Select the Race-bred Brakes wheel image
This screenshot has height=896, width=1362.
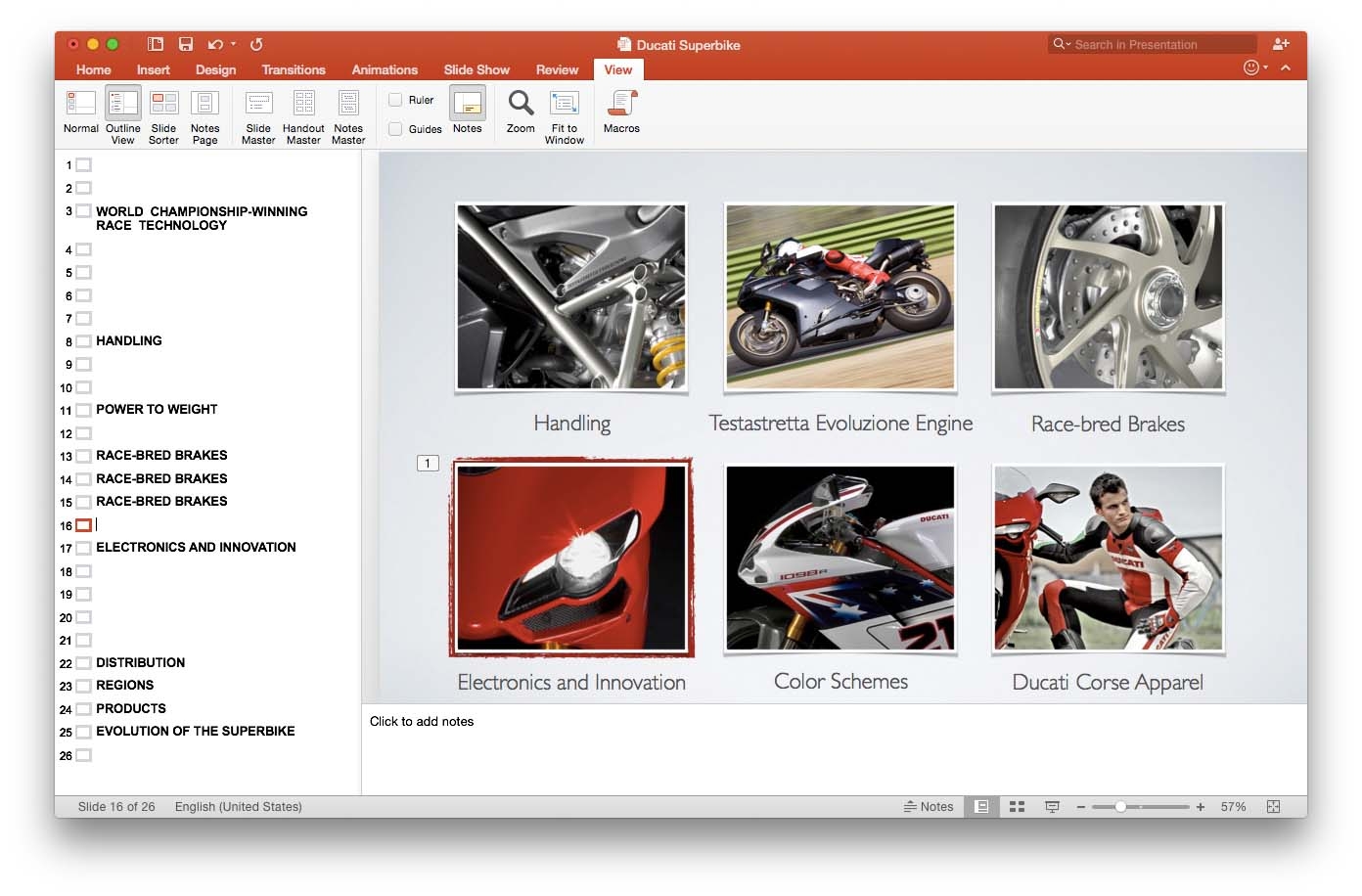coord(1108,297)
